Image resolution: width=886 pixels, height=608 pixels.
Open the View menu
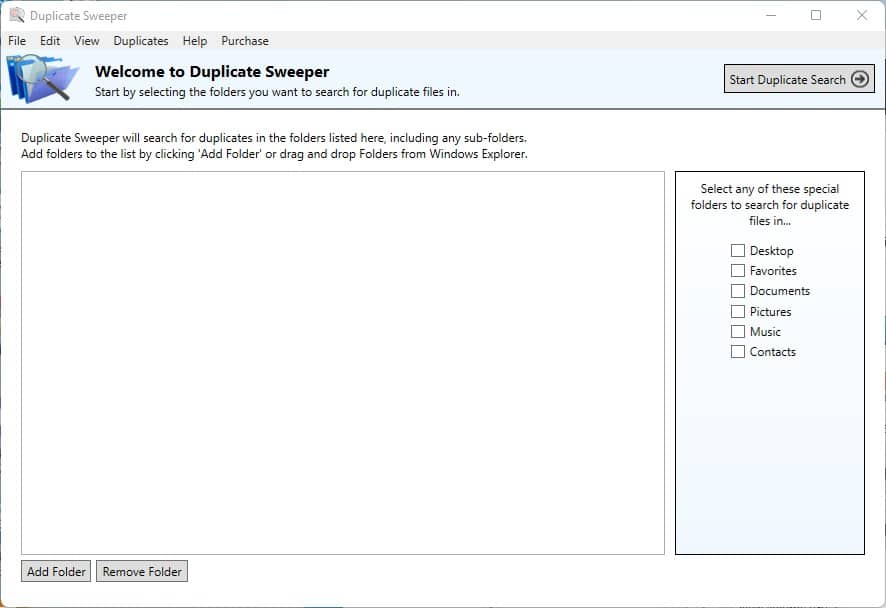click(x=86, y=41)
